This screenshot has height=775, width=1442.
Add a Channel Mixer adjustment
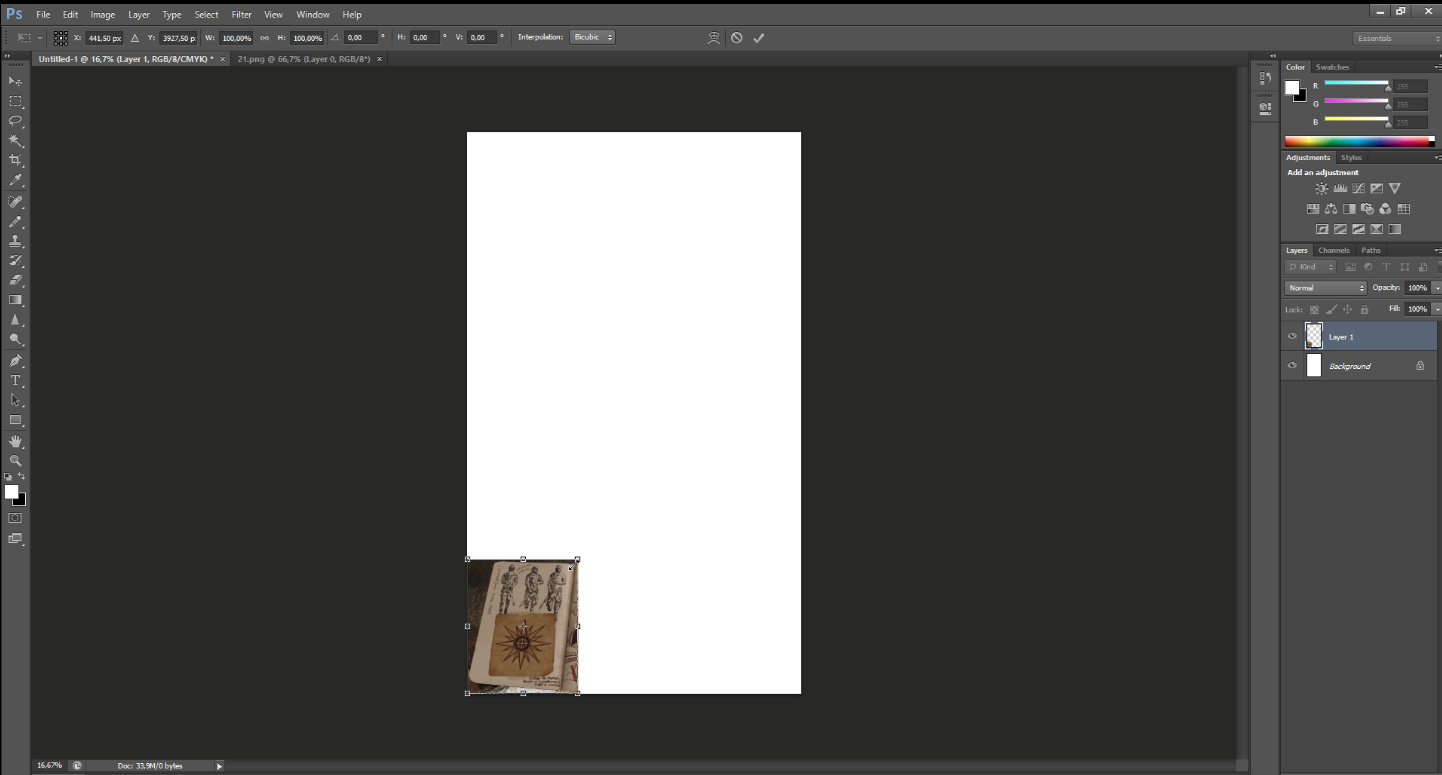1385,209
